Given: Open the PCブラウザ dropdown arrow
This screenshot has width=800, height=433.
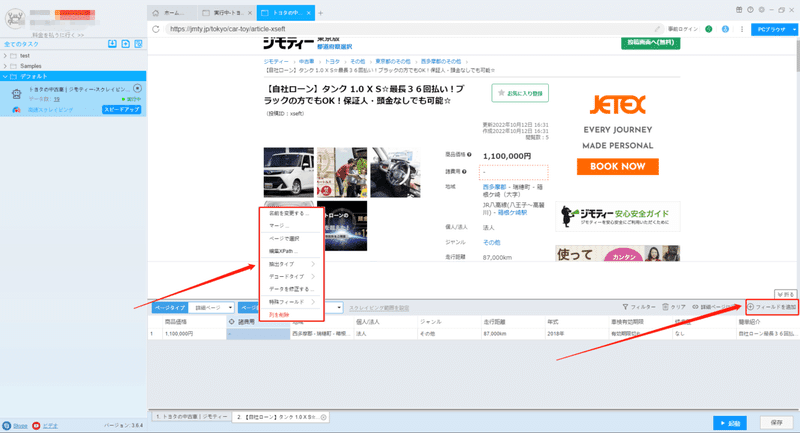Looking at the screenshot, I should [794, 30].
